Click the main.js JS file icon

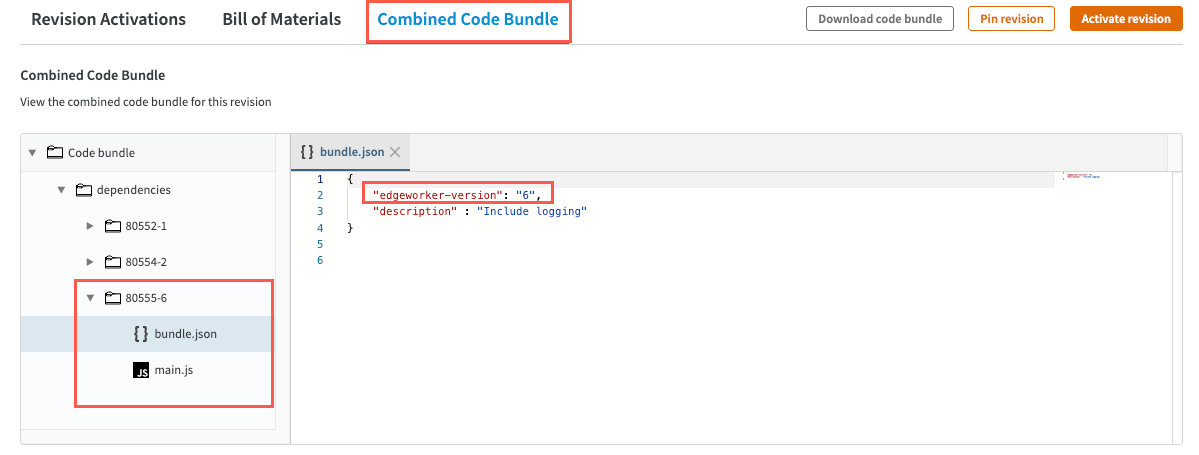click(x=141, y=370)
